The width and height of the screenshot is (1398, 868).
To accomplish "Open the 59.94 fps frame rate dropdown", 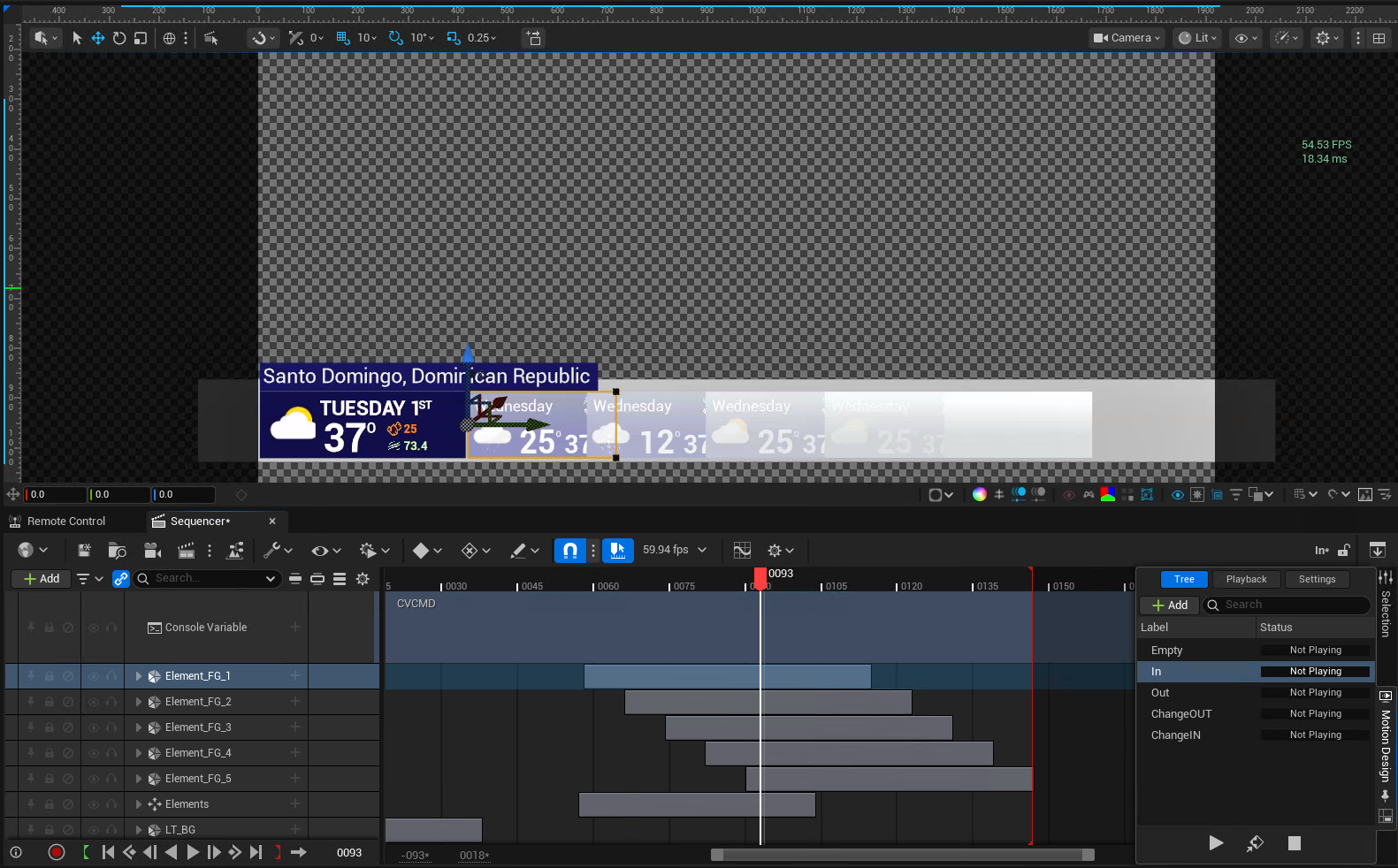I will [x=675, y=550].
